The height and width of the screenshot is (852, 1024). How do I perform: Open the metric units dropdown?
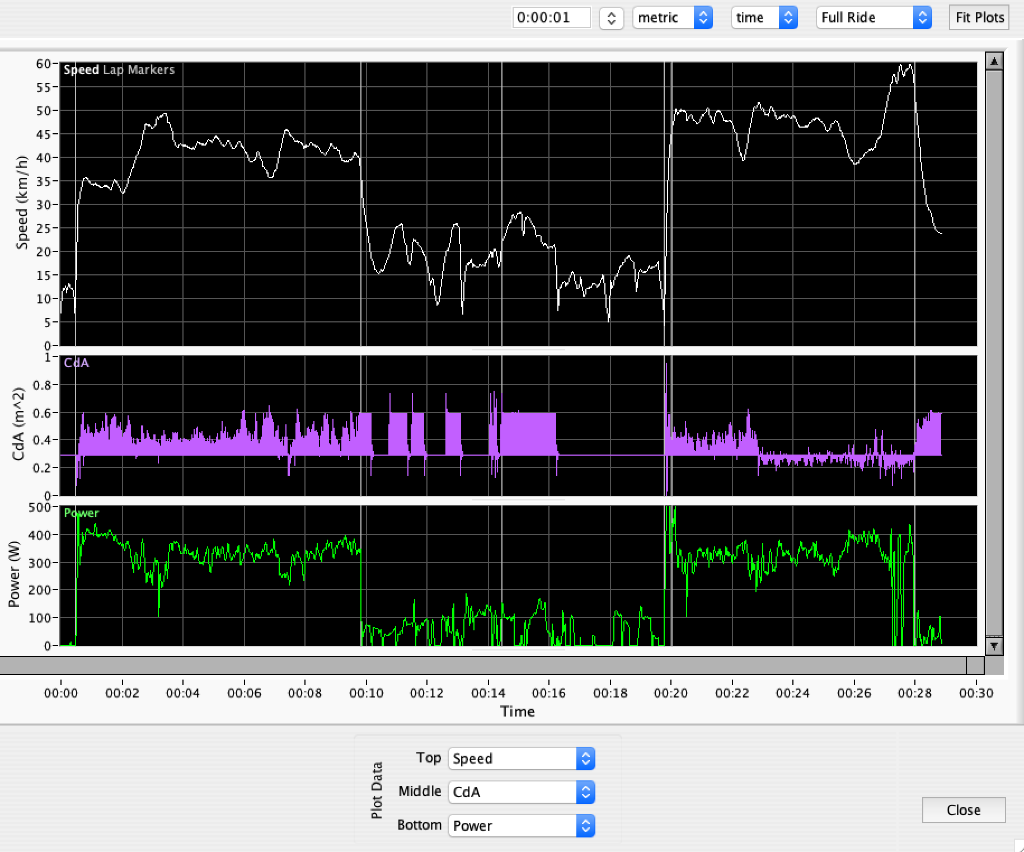pyautogui.click(x=672, y=18)
